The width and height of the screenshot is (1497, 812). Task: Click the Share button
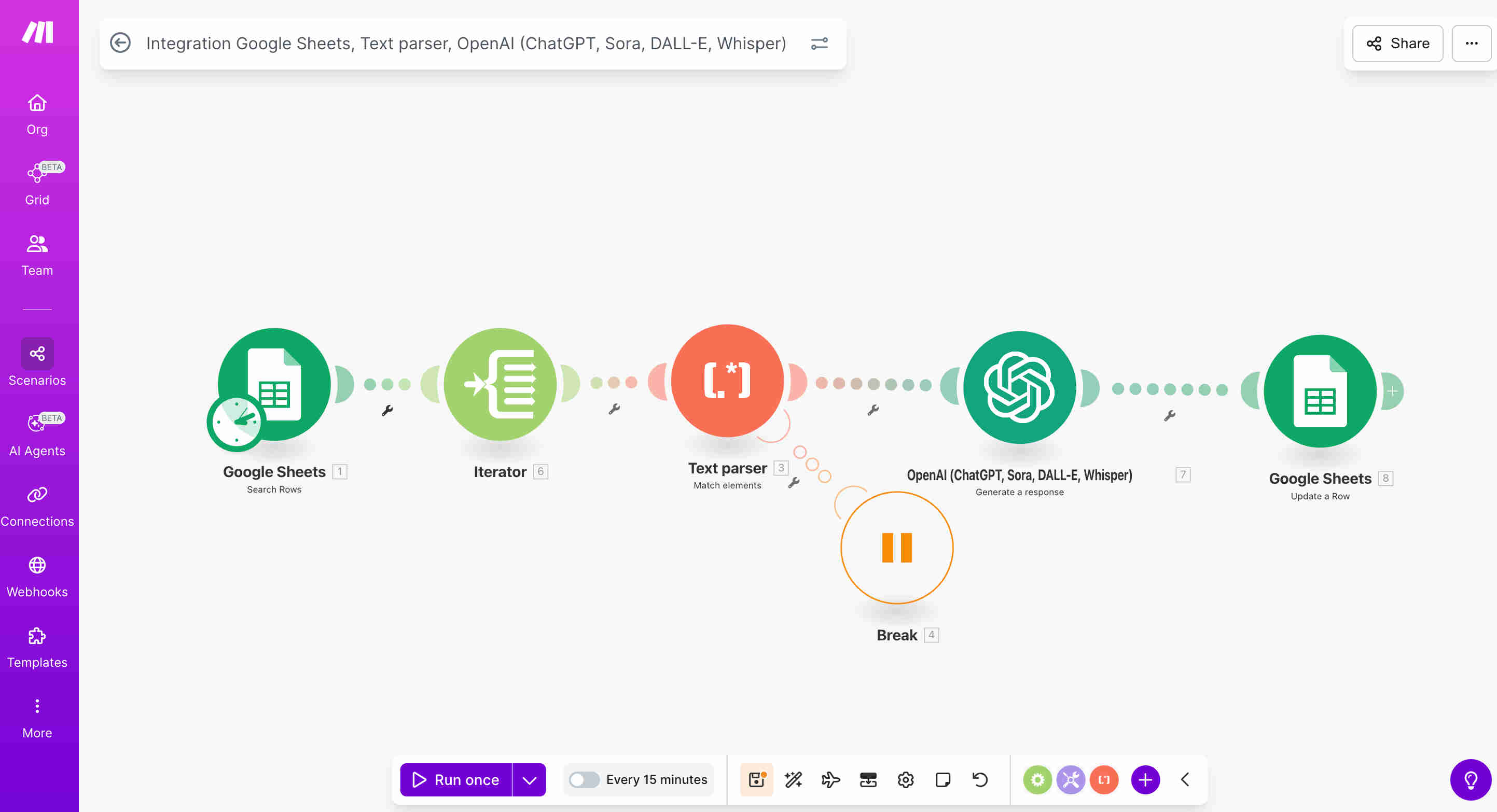coord(1397,44)
